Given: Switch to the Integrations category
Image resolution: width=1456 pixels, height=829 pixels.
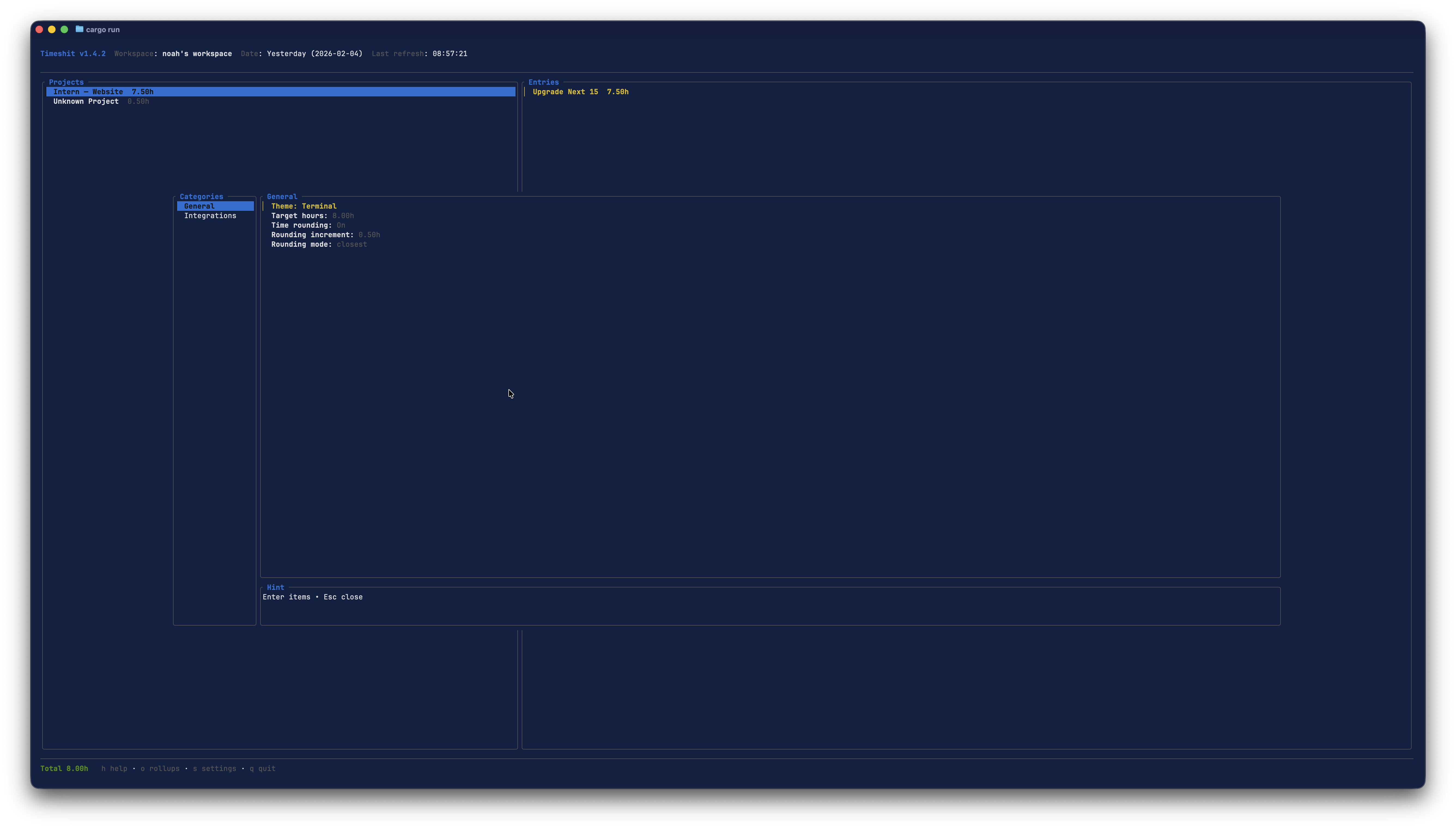Looking at the screenshot, I should pos(210,216).
